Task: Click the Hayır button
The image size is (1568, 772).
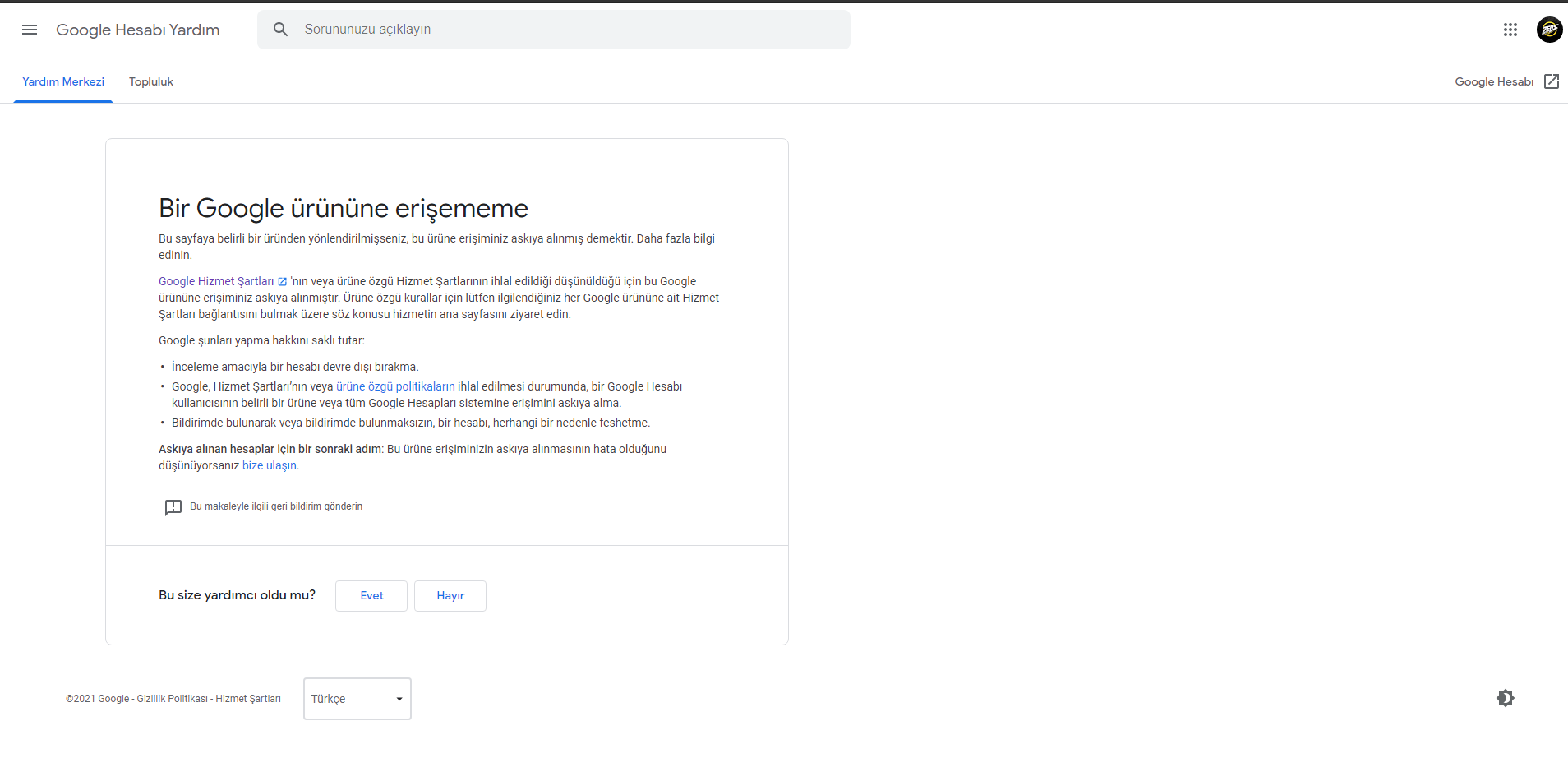Action: click(x=450, y=596)
